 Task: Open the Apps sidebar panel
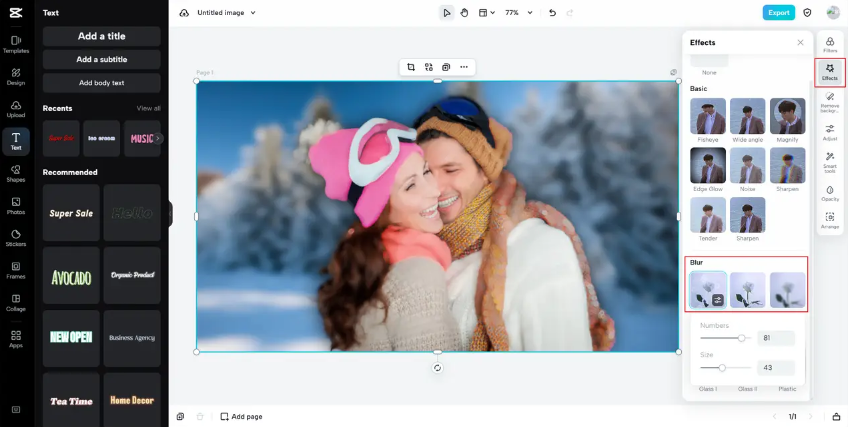tap(16, 339)
